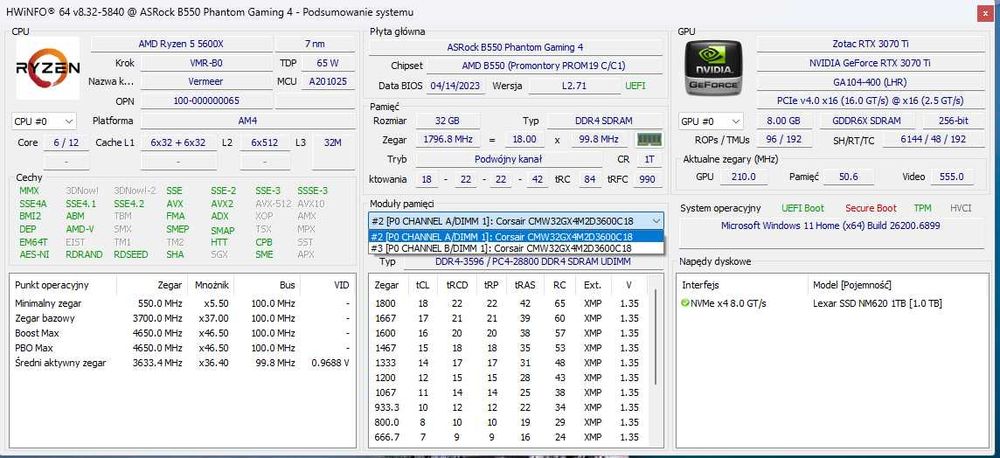Click the AMD Ryzen logo image
The image size is (1000, 458).
[x=48, y=68]
